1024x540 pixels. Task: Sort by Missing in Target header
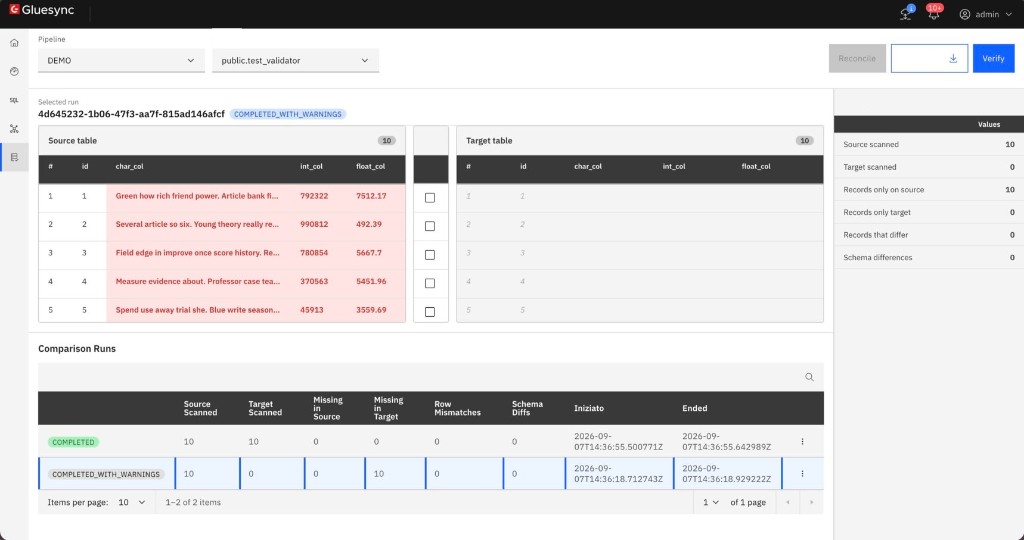pos(389,408)
